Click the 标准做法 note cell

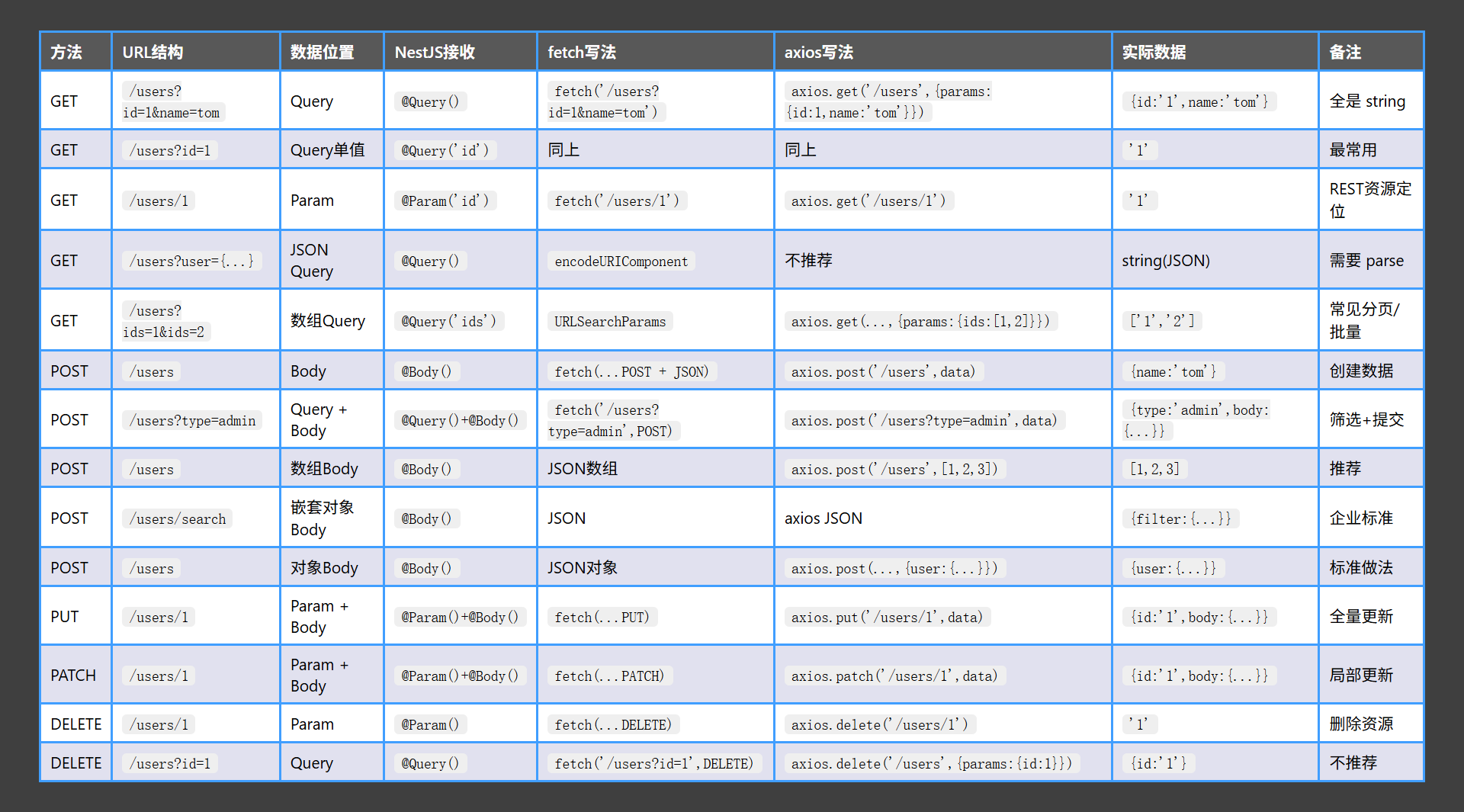(1371, 568)
